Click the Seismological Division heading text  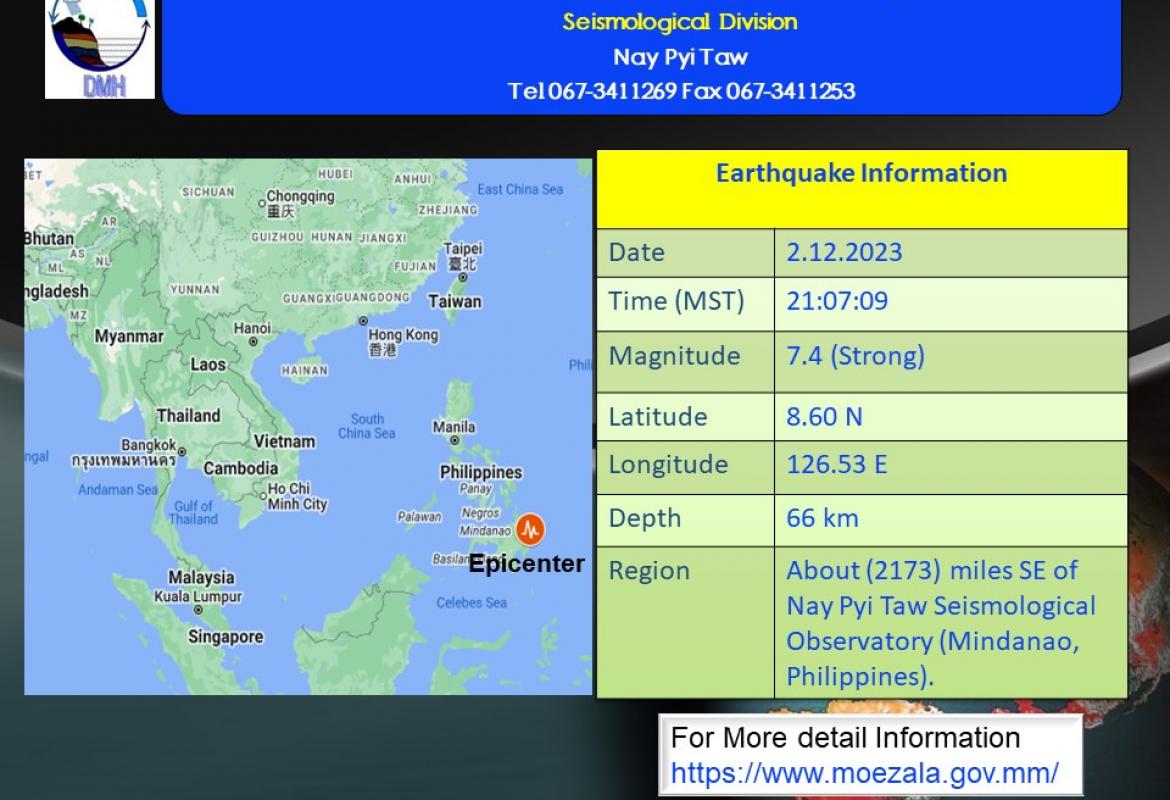(x=680, y=22)
